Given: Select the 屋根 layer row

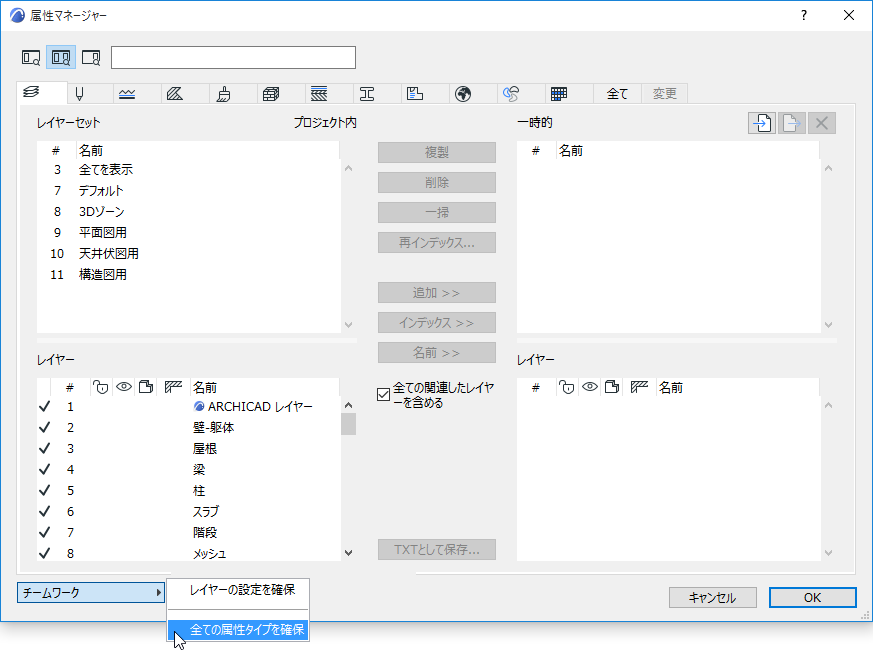Looking at the screenshot, I should click(x=188, y=449).
